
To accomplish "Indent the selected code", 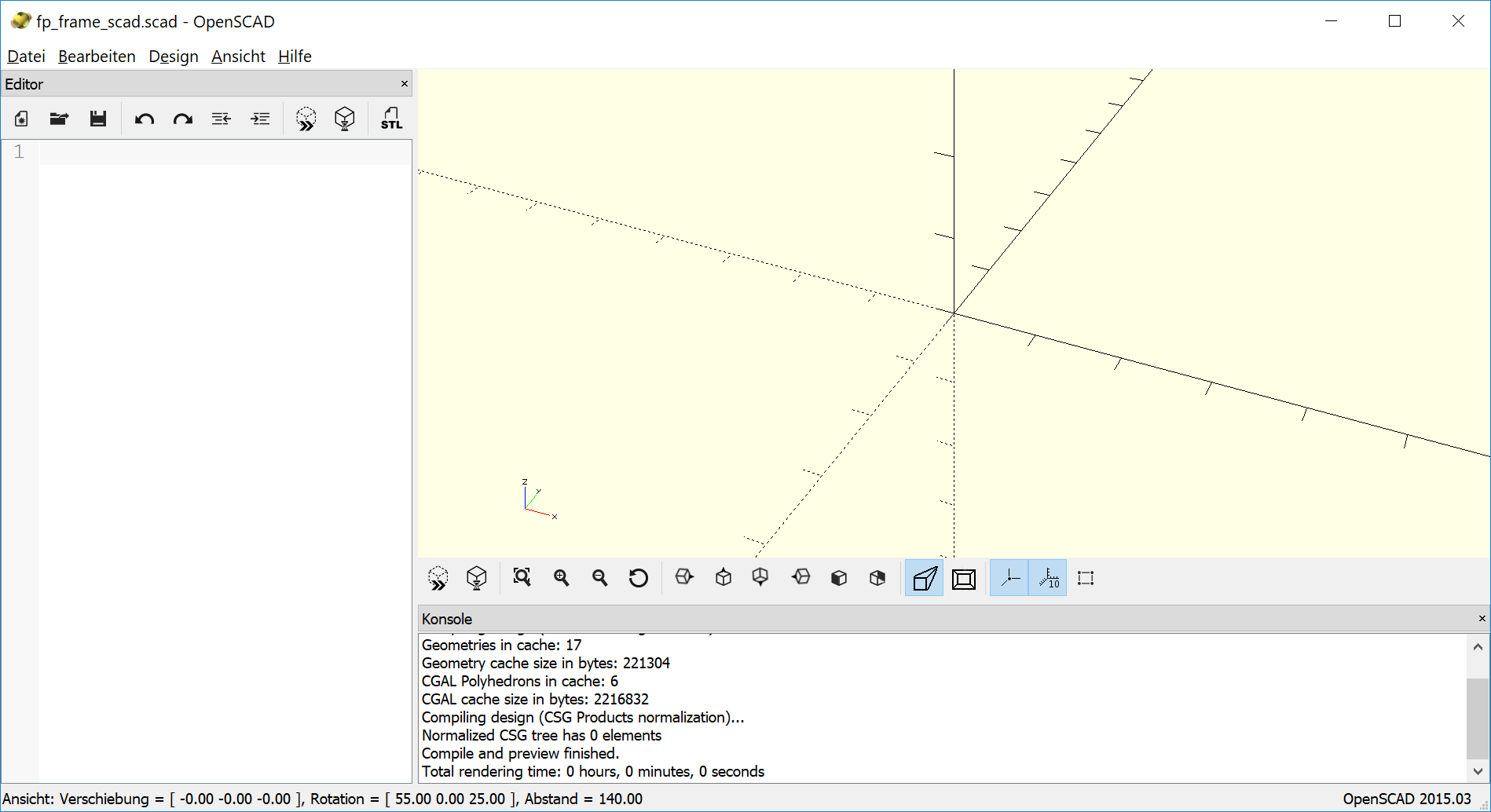I will 260,119.
